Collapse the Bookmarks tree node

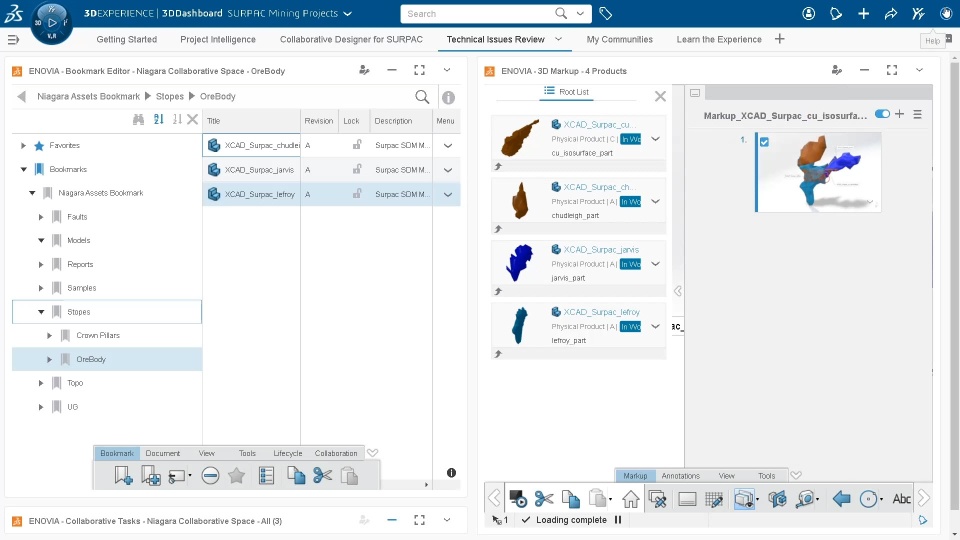23,169
